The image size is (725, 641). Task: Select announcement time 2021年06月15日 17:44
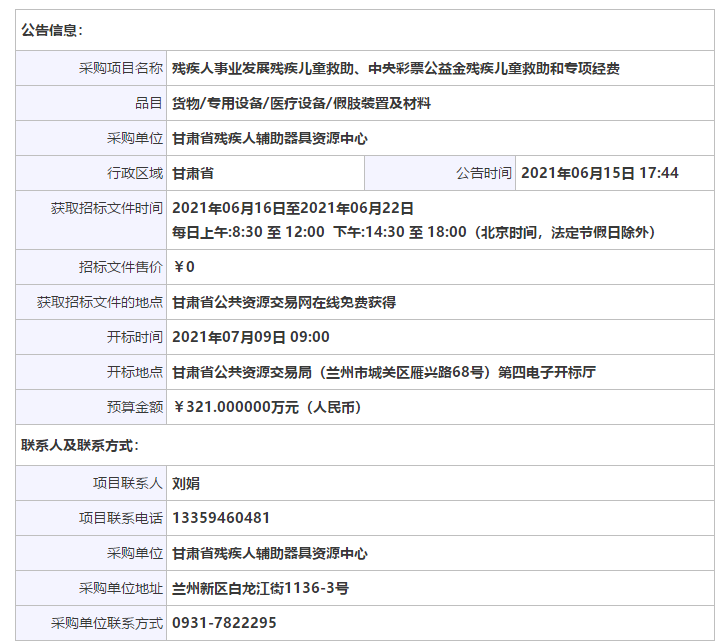point(600,173)
